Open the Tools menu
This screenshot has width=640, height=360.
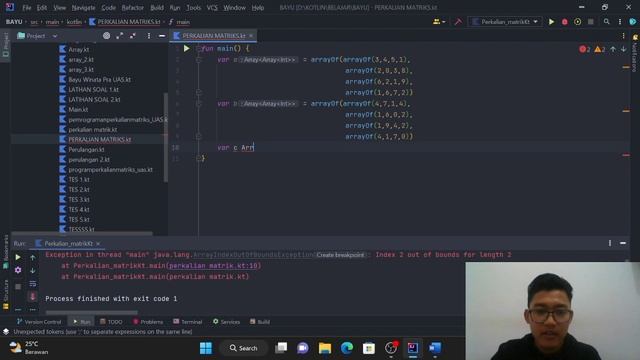(x=193, y=7)
